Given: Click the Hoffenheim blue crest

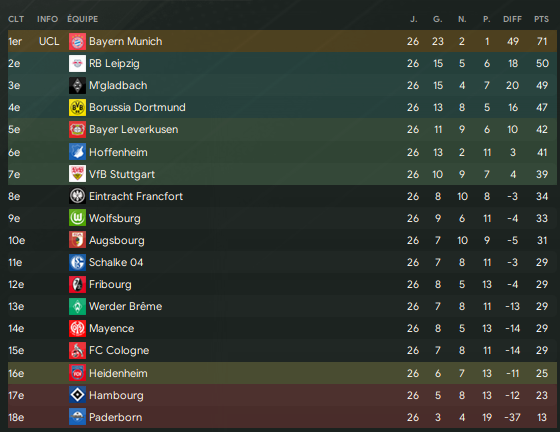Looking at the screenshot, I should [x=77, y=152].
